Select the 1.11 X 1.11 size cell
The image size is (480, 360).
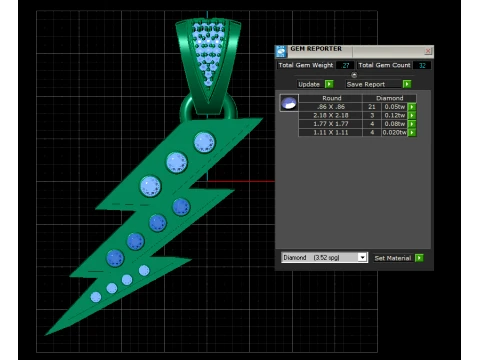[331, 133]
